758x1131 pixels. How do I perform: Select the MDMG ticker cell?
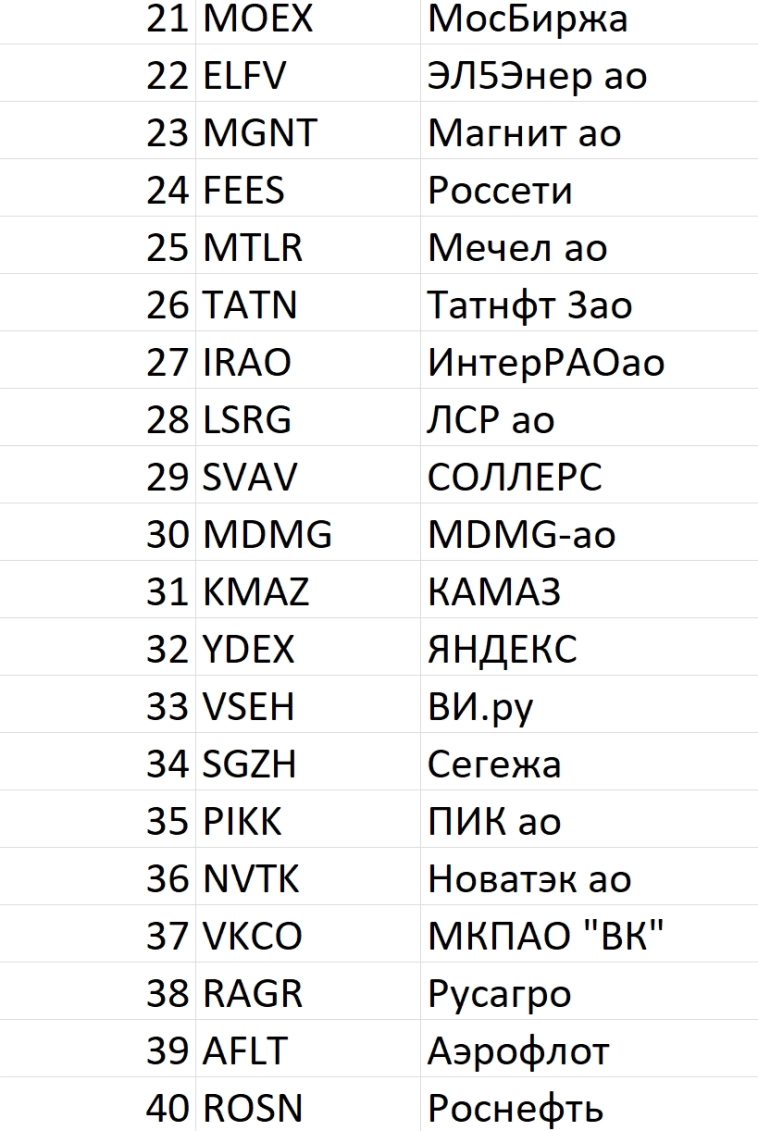tap(267, 535)
